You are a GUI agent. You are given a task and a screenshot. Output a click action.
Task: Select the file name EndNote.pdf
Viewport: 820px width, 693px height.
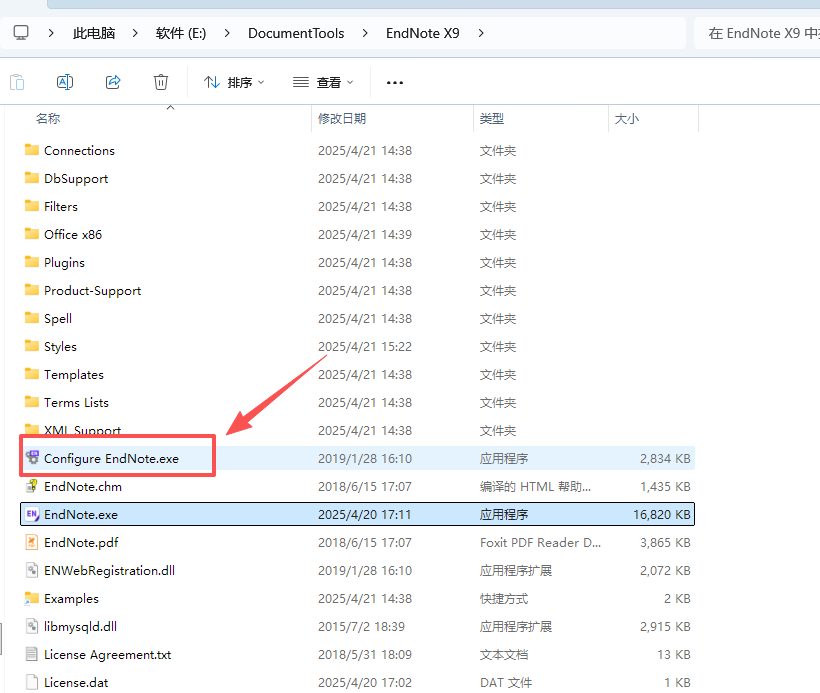coord(81,543)
